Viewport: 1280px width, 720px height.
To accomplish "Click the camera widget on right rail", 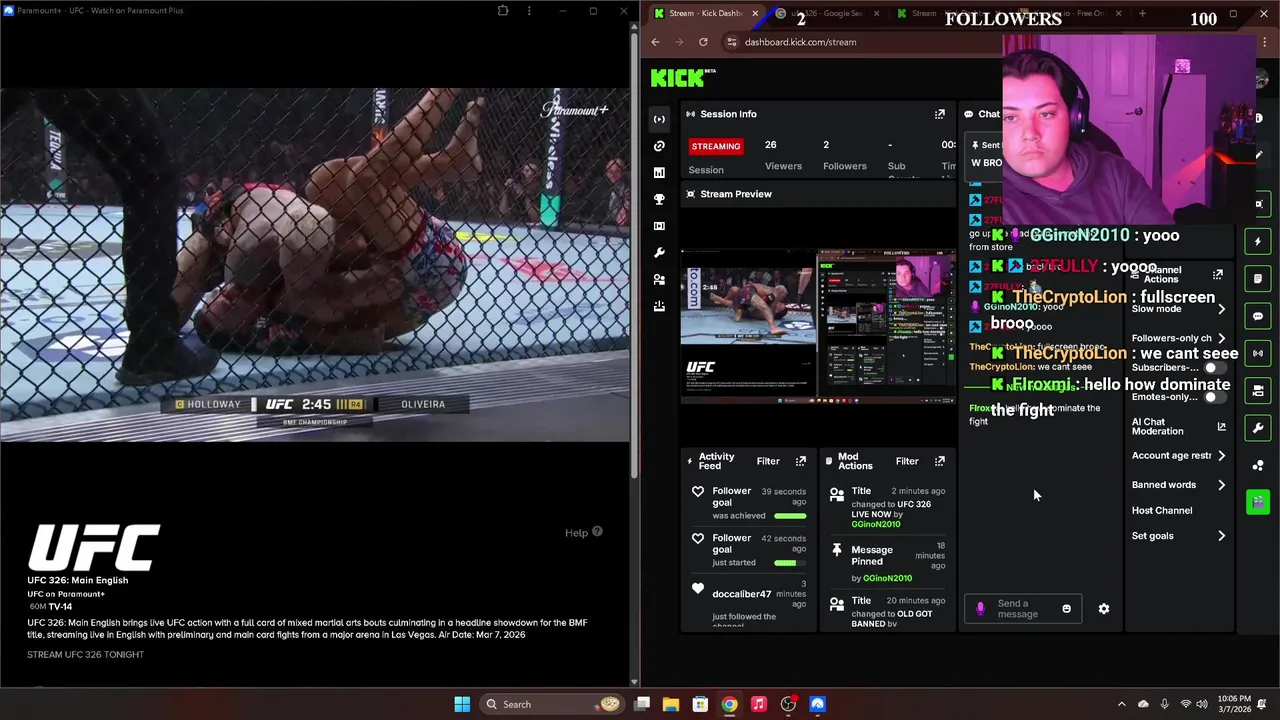I will (1258, 390).
